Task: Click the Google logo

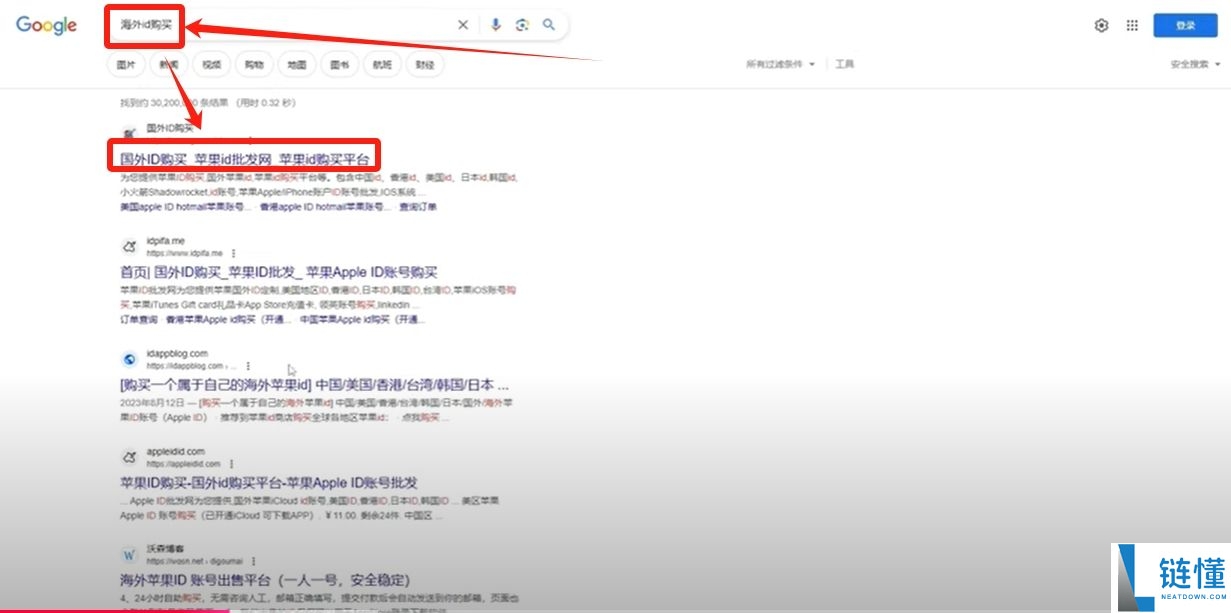Action: point(46,26)
